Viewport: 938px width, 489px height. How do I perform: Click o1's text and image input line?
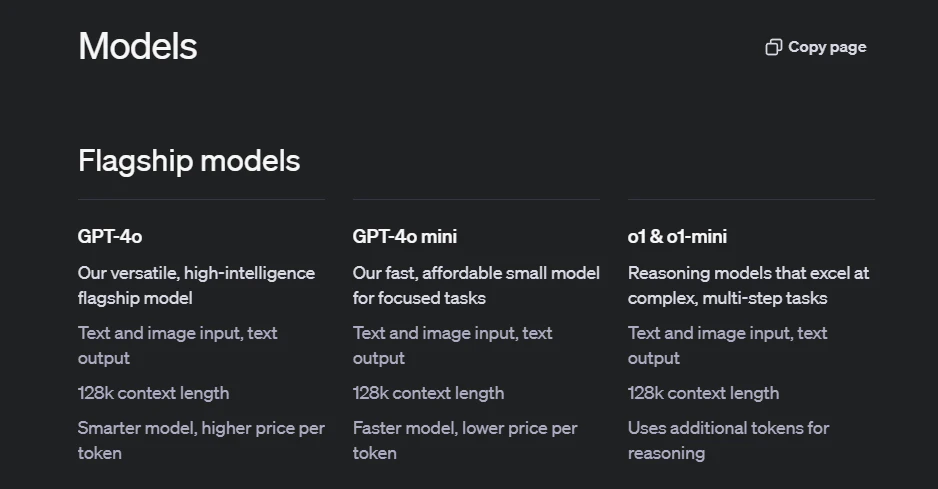727,345
